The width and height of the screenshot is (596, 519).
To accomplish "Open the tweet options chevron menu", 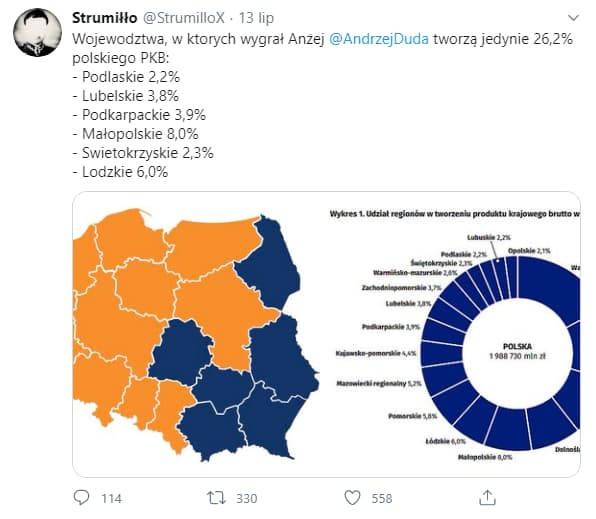I will point(573,17).
